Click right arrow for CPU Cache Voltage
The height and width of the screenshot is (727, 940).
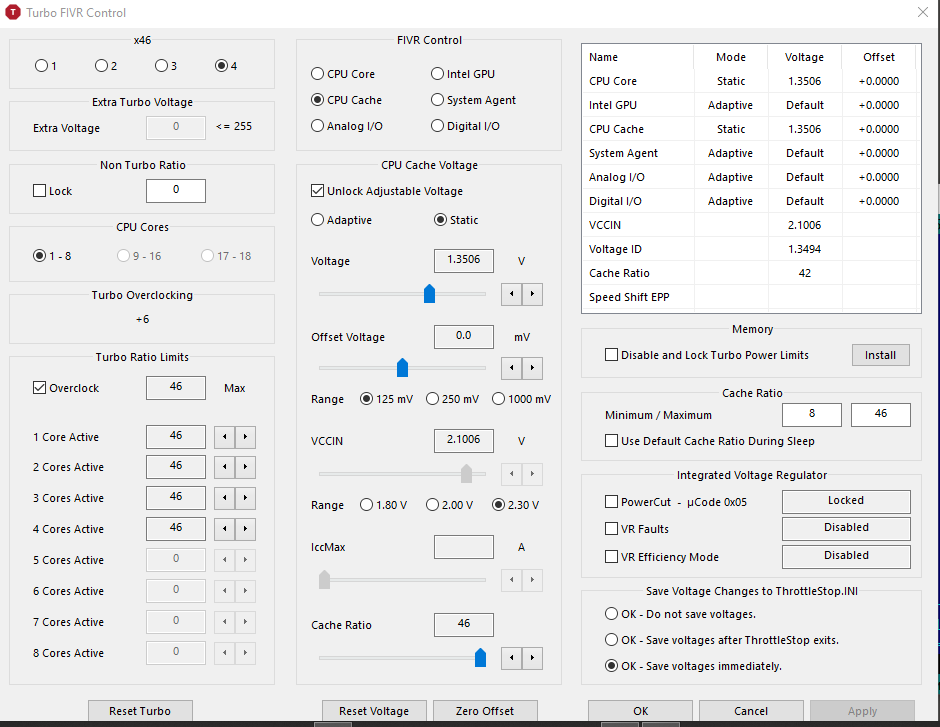tap(532, 294)
